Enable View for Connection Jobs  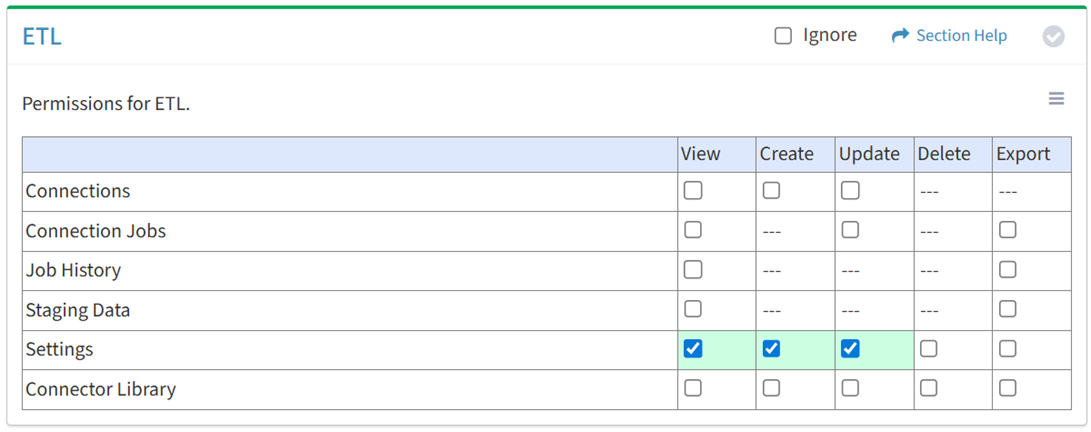(693, 230)
